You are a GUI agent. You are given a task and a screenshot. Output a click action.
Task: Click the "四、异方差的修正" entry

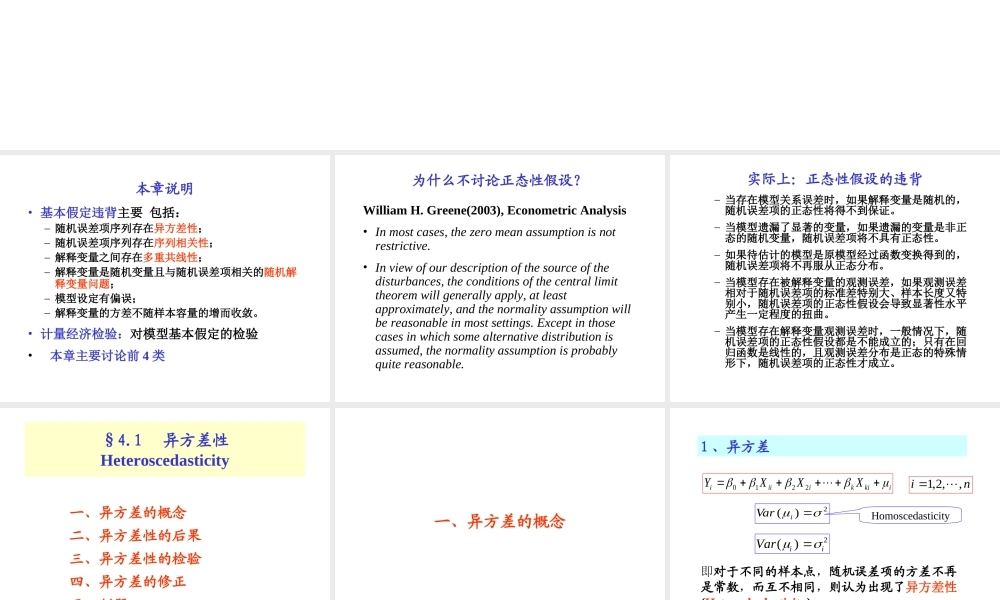click(128, 581)
